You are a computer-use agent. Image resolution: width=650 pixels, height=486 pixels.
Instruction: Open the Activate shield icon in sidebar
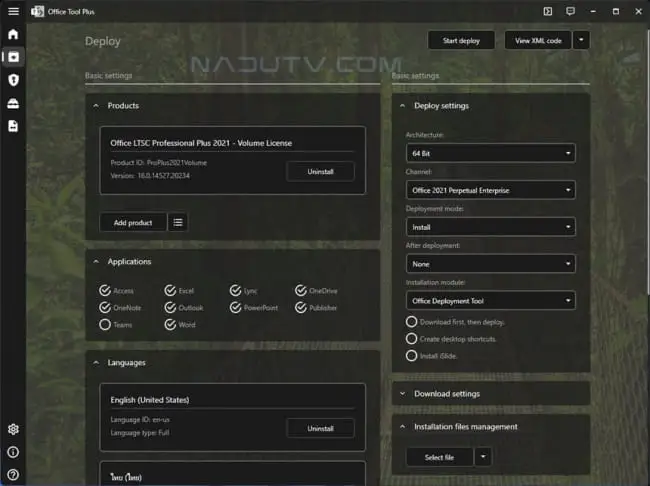pos(13,80)
